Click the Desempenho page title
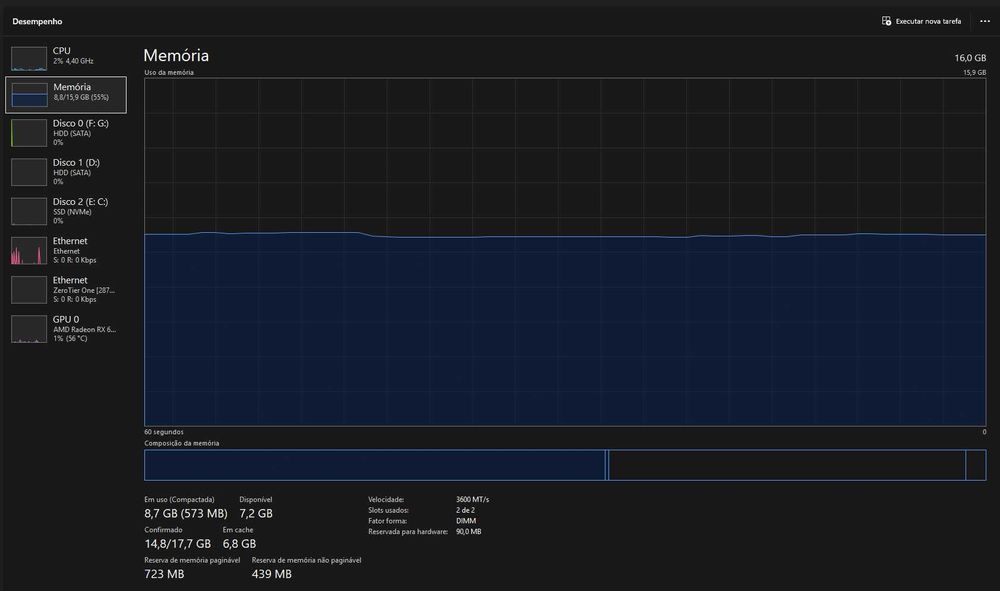Image resolution: width=1000 pixels, height=591 pixels. [37, 22]
